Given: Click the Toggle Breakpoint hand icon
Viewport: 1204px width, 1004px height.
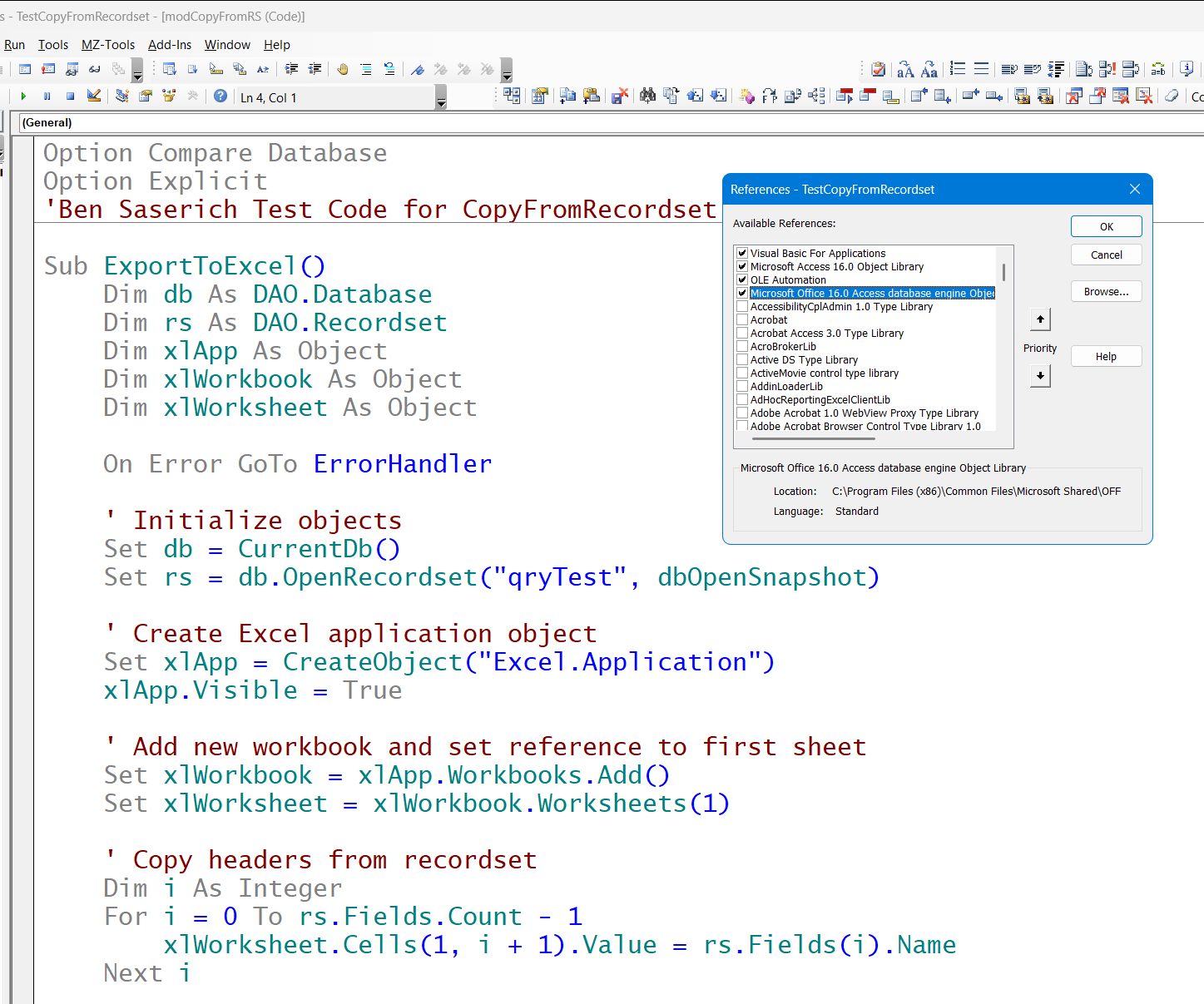Looking at the screenshot, I should coord(343,69).
